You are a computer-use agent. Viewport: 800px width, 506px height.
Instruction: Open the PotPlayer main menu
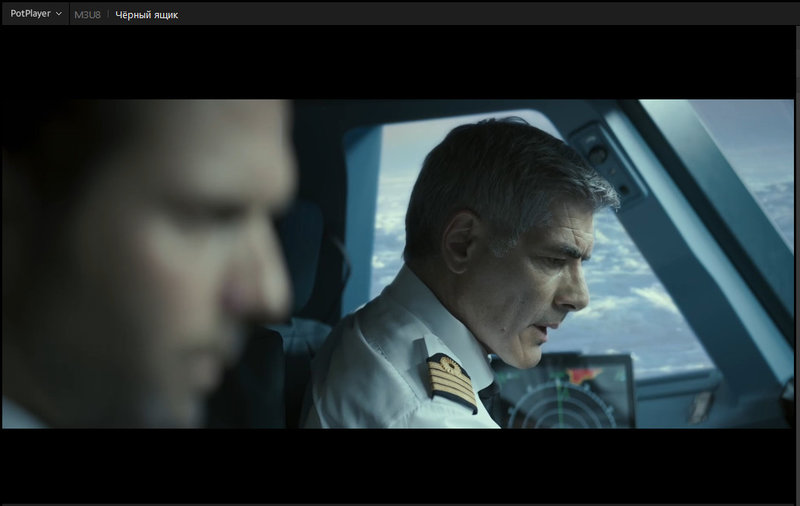coord(36,14)
